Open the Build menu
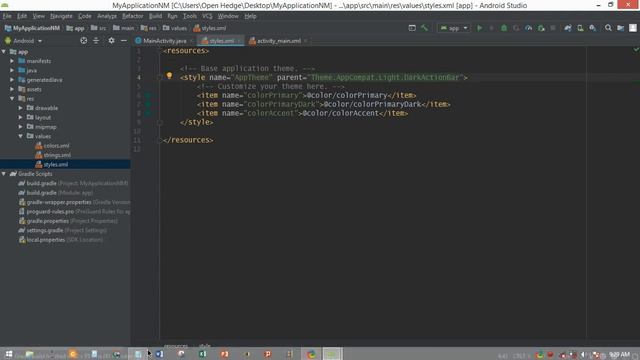 (x=155, y=16)
